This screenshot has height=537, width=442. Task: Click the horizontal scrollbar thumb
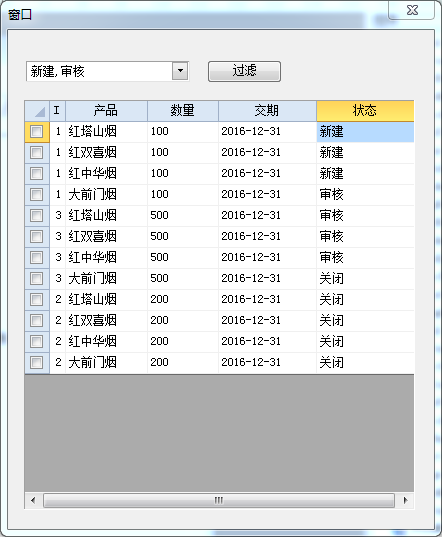coord(219,500)
